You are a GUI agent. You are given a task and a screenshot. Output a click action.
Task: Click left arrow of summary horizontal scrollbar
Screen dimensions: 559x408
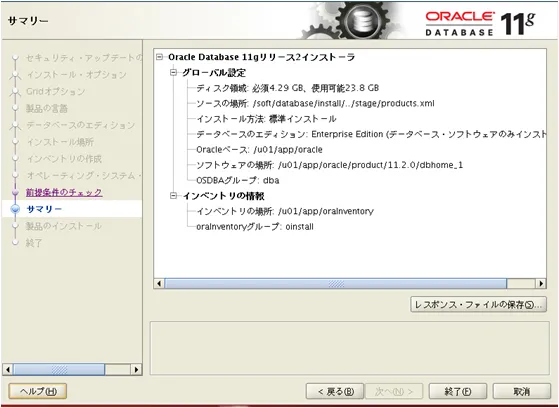point(159,284)
